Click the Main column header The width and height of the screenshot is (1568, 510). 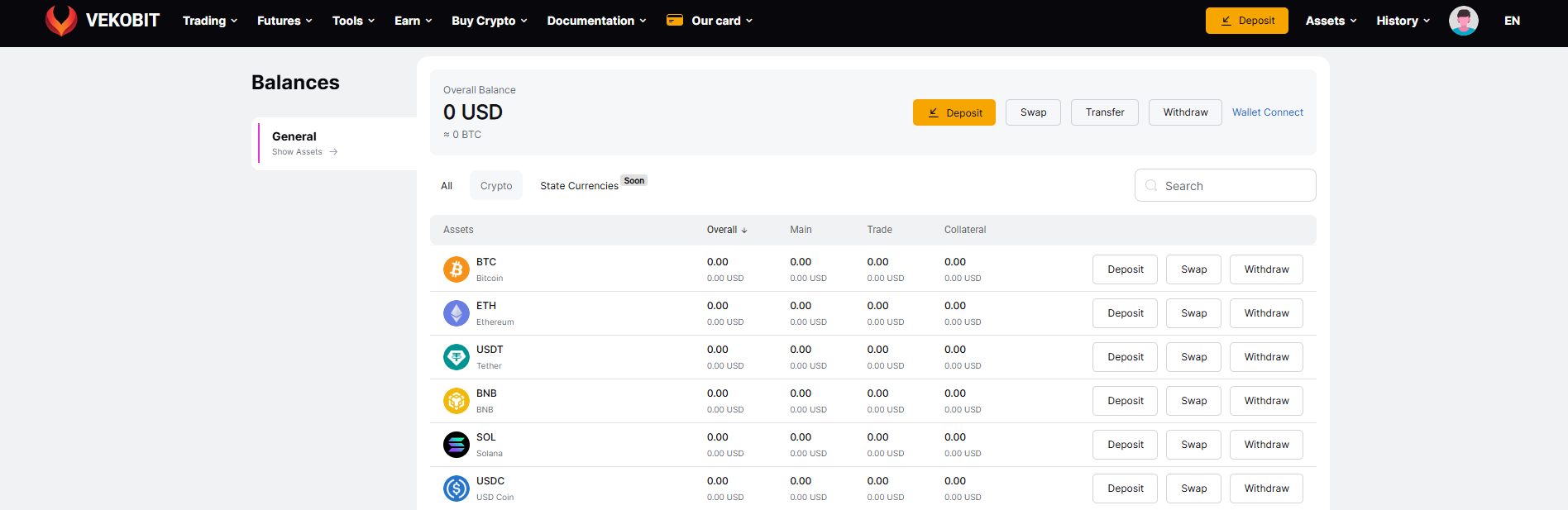pyautogui.click(x=801, y=230)
